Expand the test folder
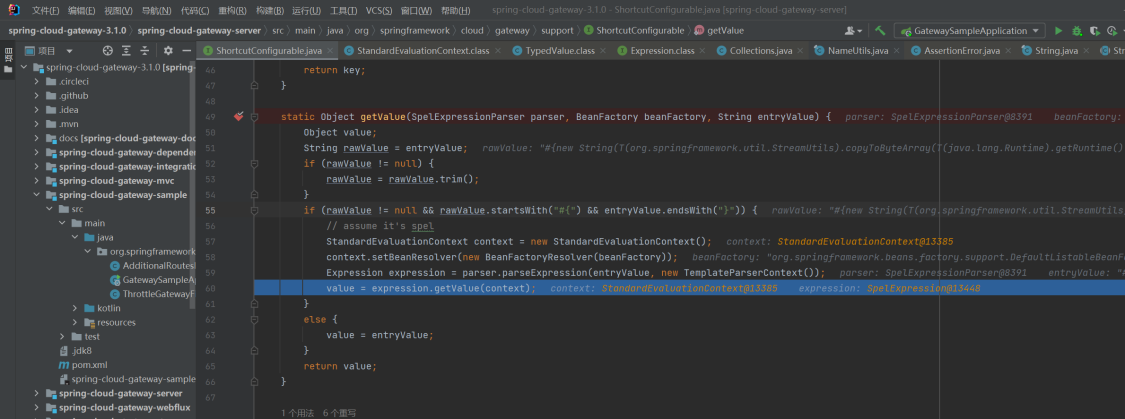This screenshot has height=419, width=1125. (62, 336)
